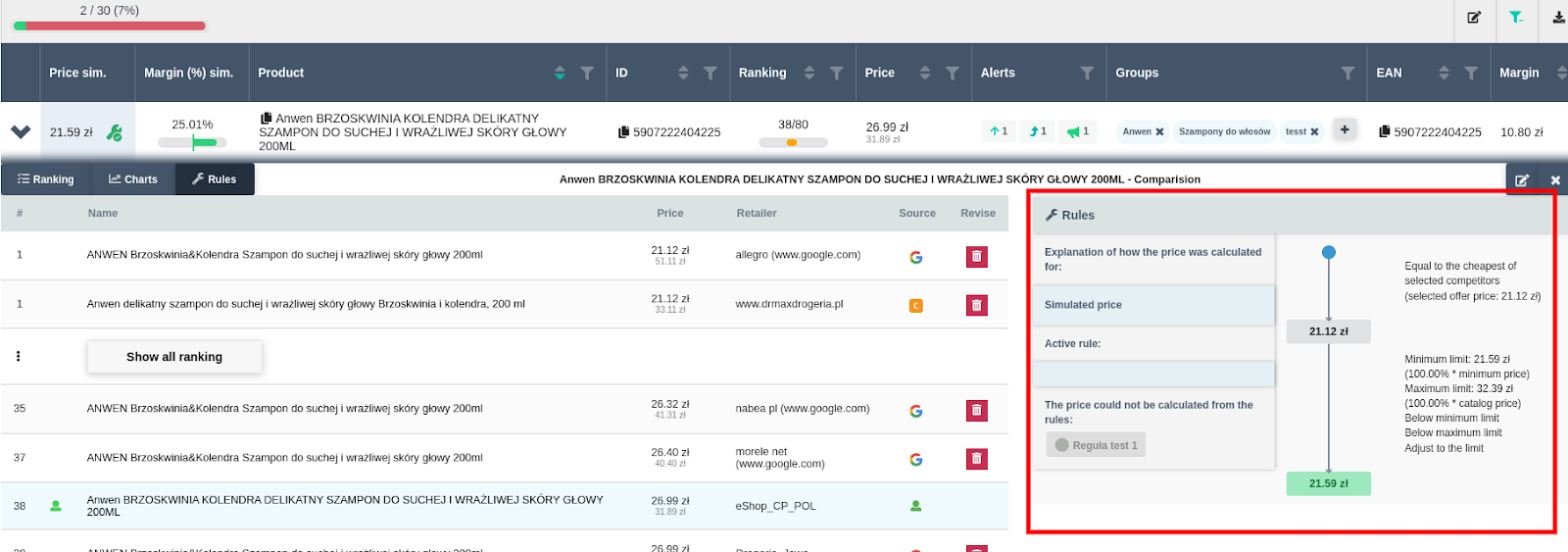Viewport: 1568px width, 552px height.
Task: Filter the Product column
Action: tap(587, 73)
